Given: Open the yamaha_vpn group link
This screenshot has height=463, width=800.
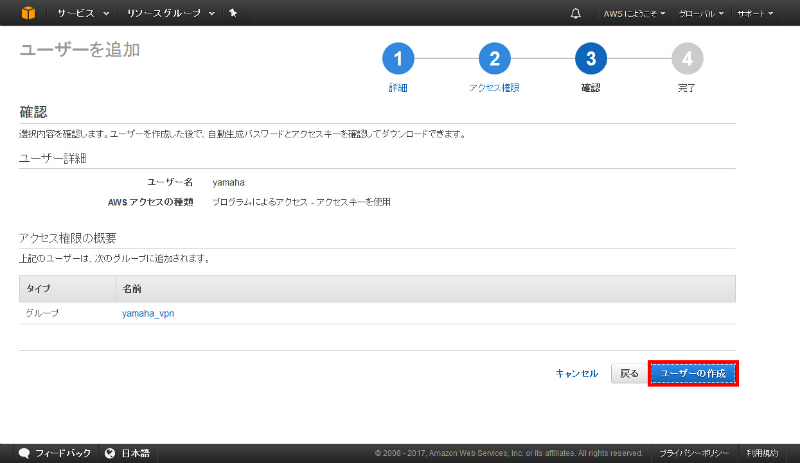Looking at the screenshot, I should [148, 313].
